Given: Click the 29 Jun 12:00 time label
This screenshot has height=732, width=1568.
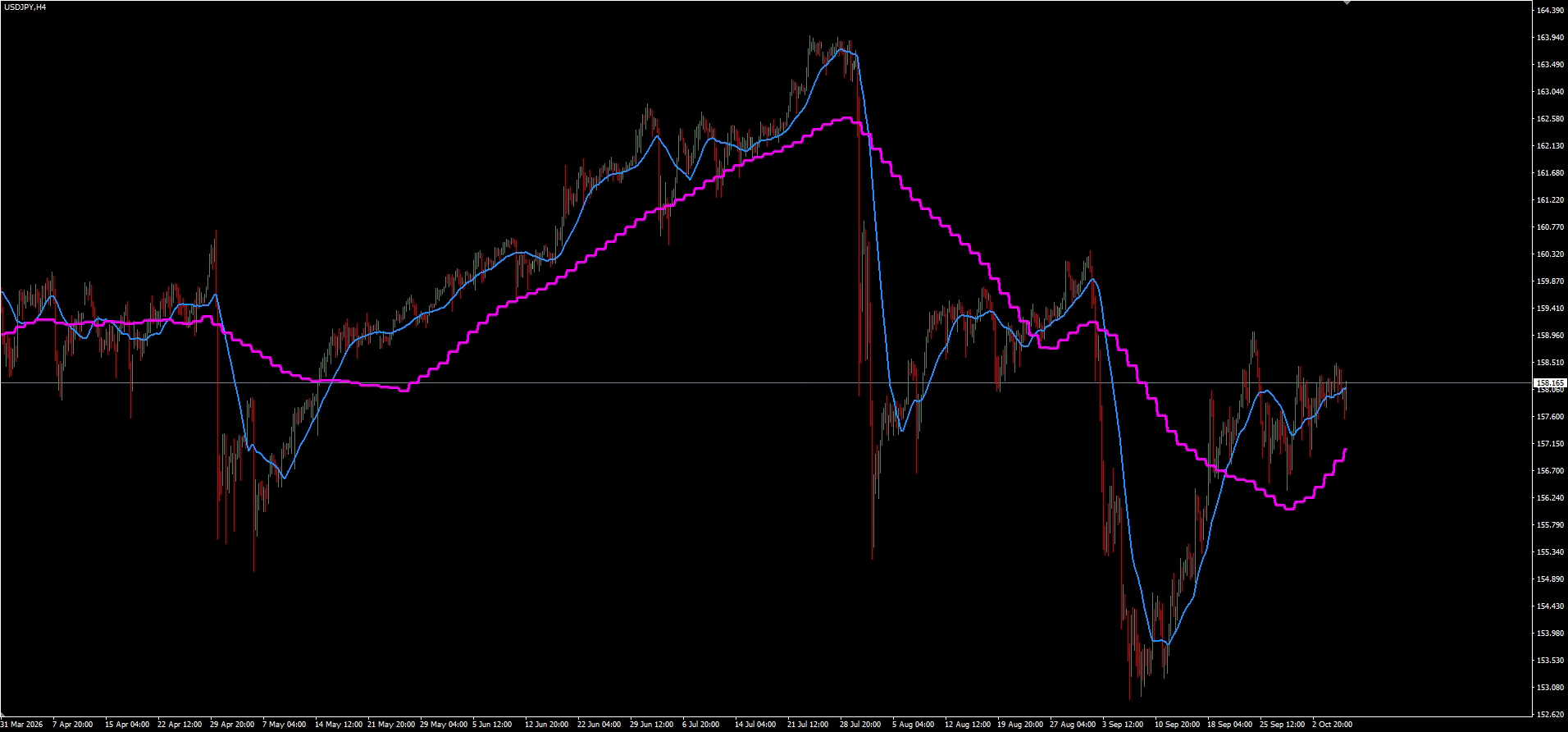Looking at the screenshot, I should tap(652, 725).
